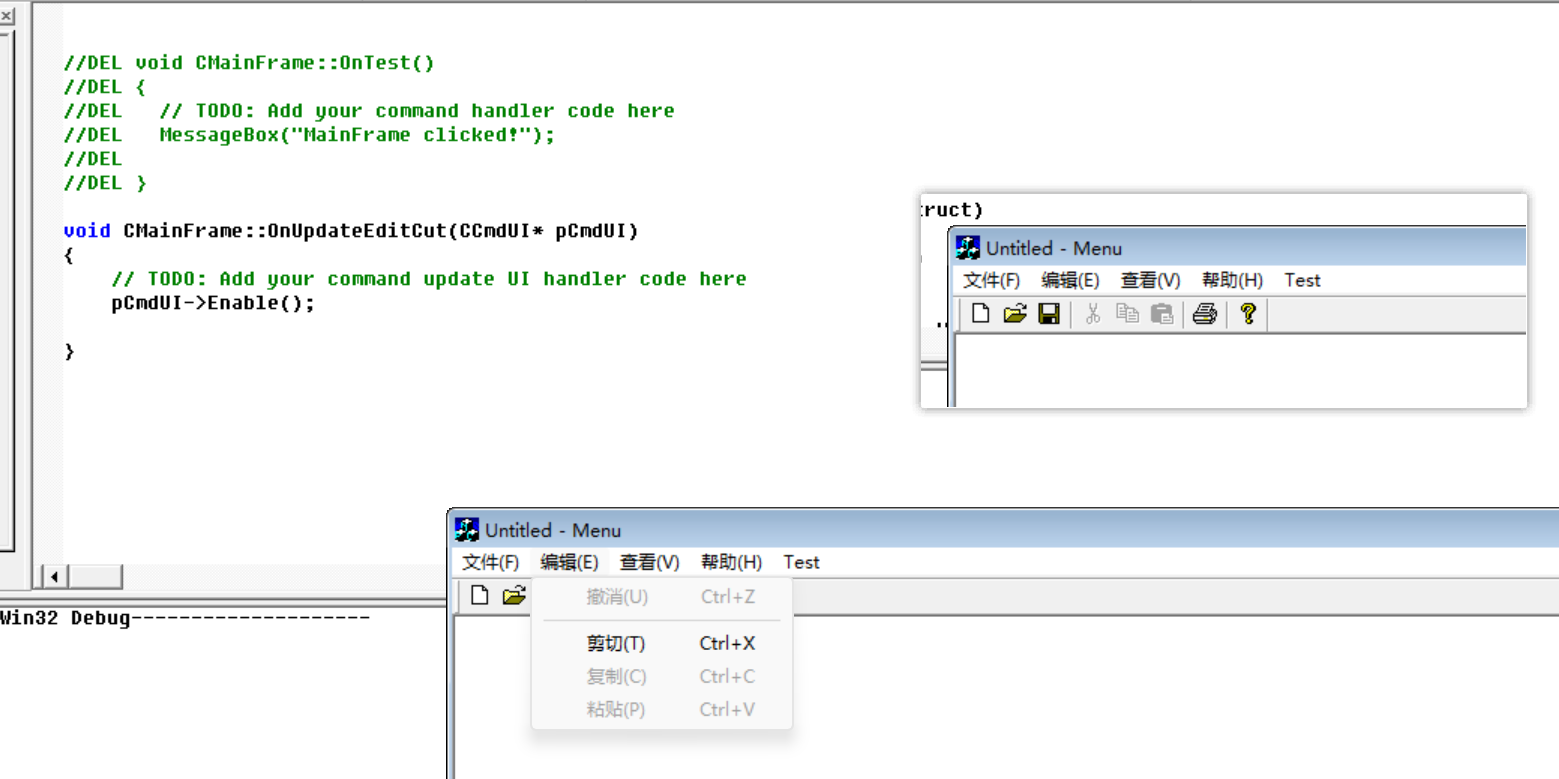Viewport: 1559px width, 779px height.
Task: Click the title text of lower Untitled - Menu window
Action: pyautogui.click(x=553, y=530)
